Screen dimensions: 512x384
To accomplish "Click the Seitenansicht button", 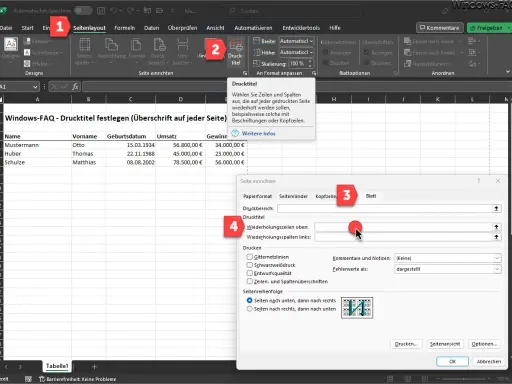I will click(x=445, y=344).
